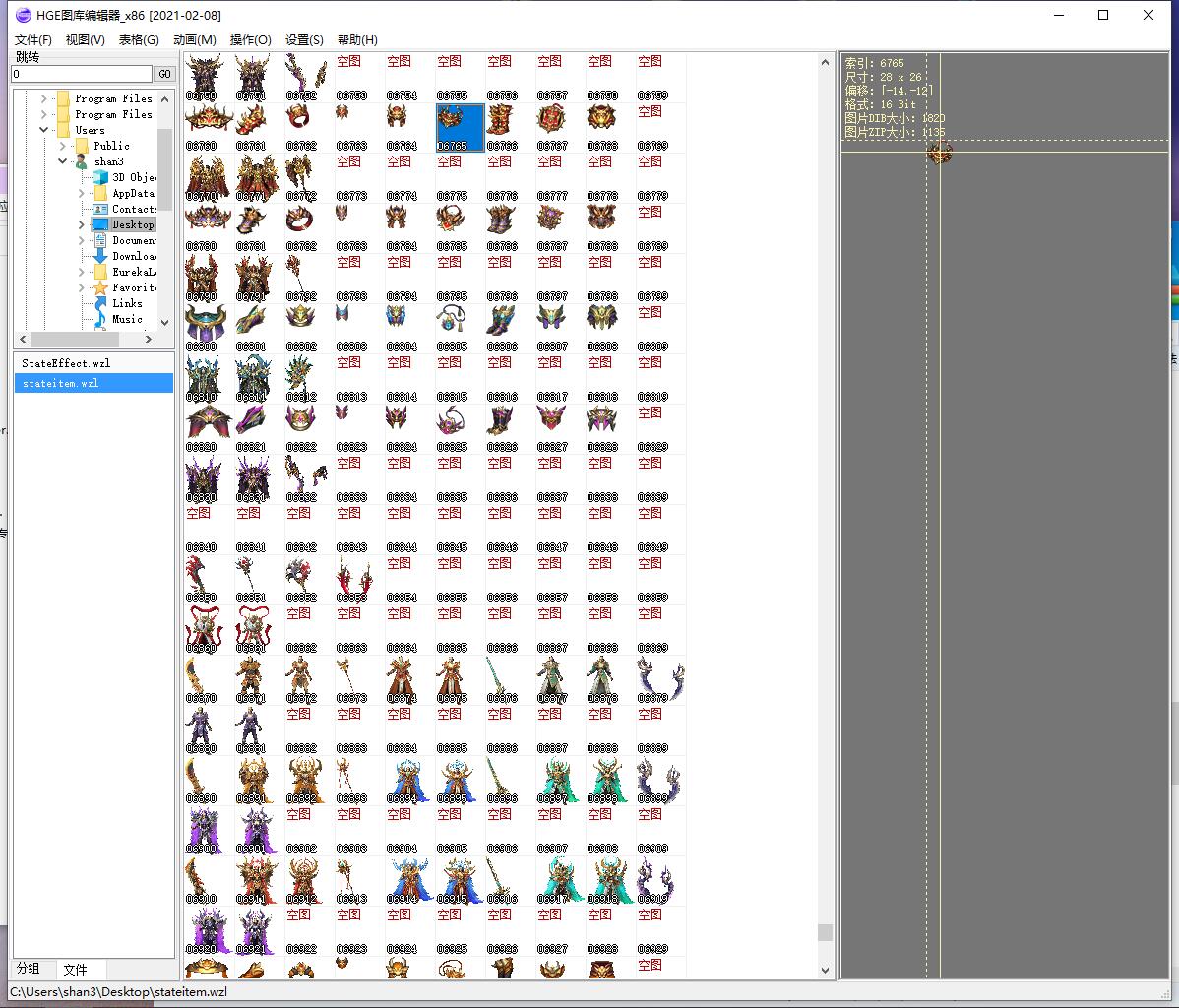Select the teal-winged character sprite 06897
The width and height of the screenshot is (1179, 1008).
pyautogui.click(x=559, y=783)
